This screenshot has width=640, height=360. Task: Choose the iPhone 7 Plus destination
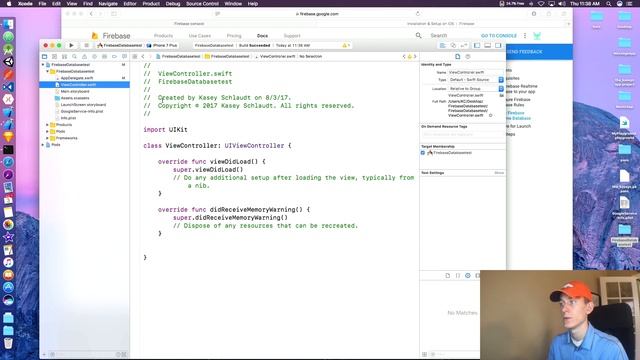pos(162,45)
